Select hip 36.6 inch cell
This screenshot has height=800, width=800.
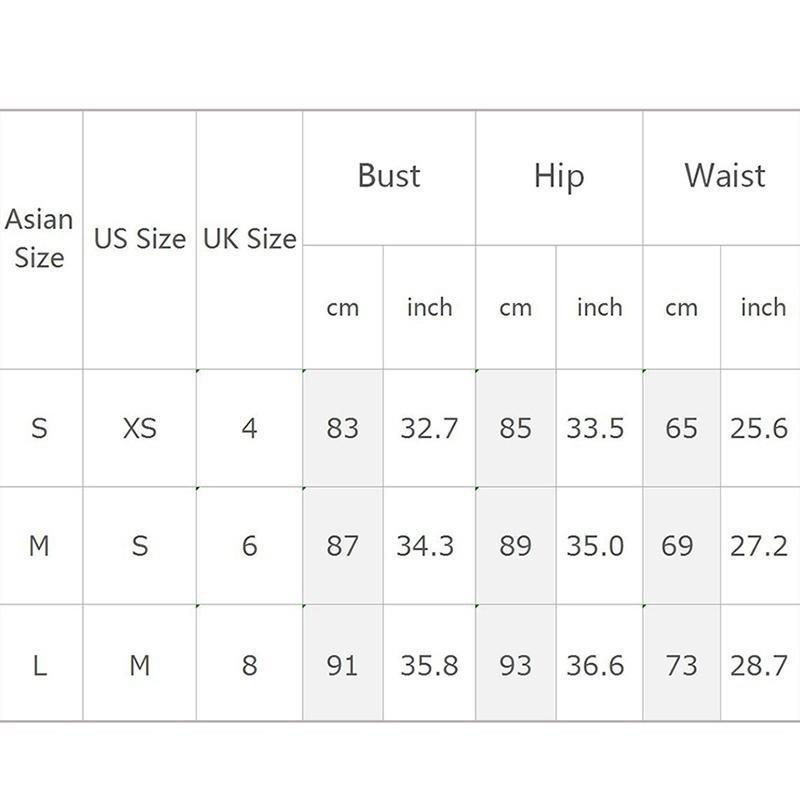coord(596,664)
